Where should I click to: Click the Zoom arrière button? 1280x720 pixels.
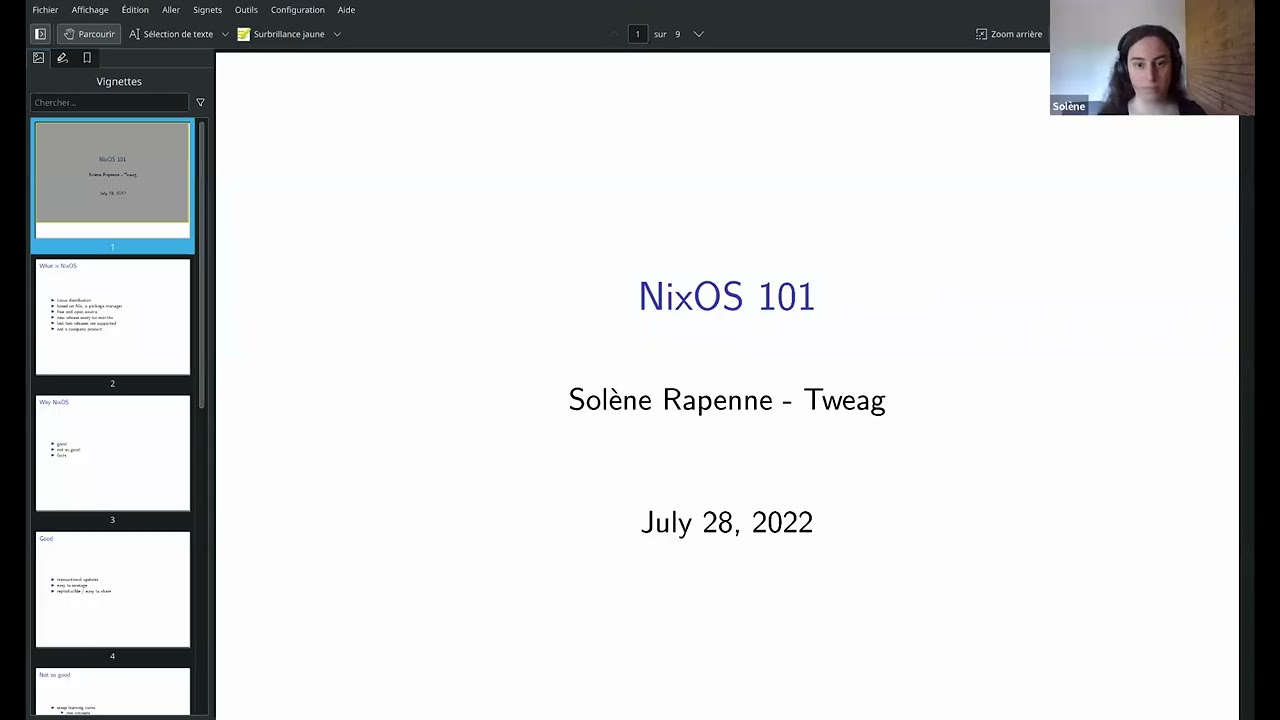(x=1009, y=34)
